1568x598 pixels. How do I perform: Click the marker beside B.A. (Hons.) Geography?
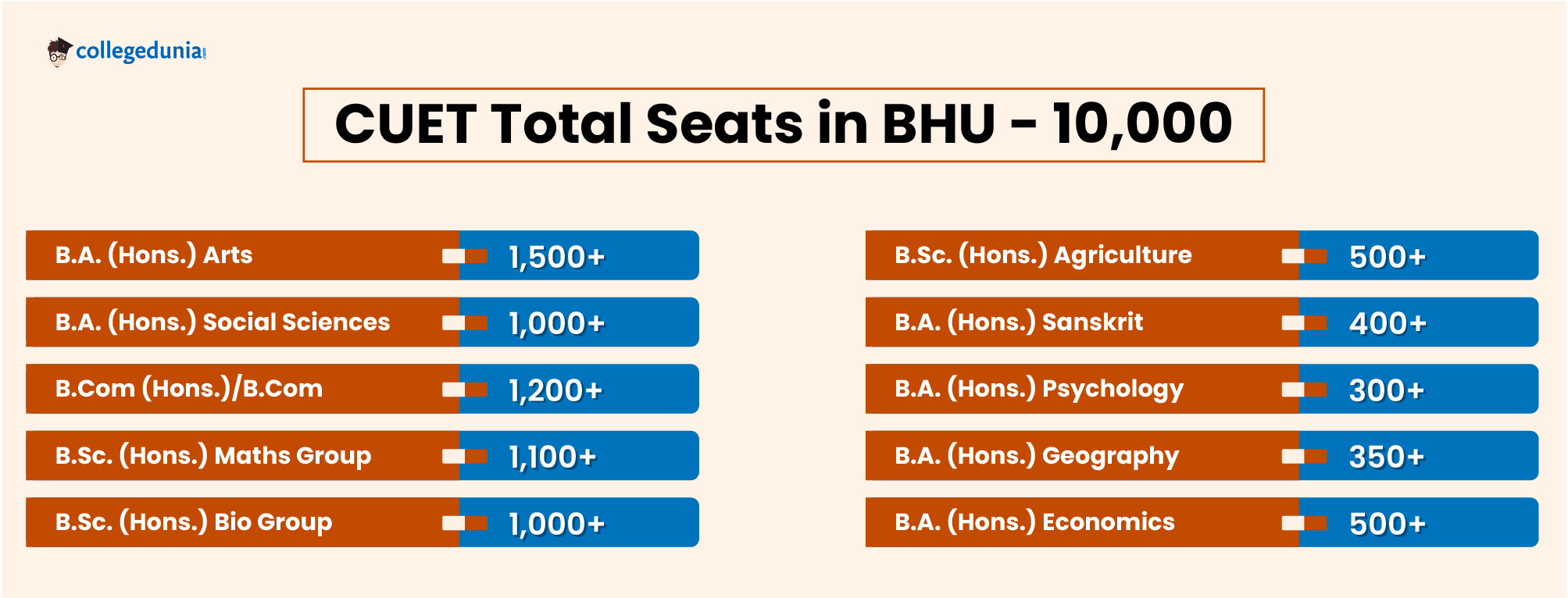(1304, 456)
